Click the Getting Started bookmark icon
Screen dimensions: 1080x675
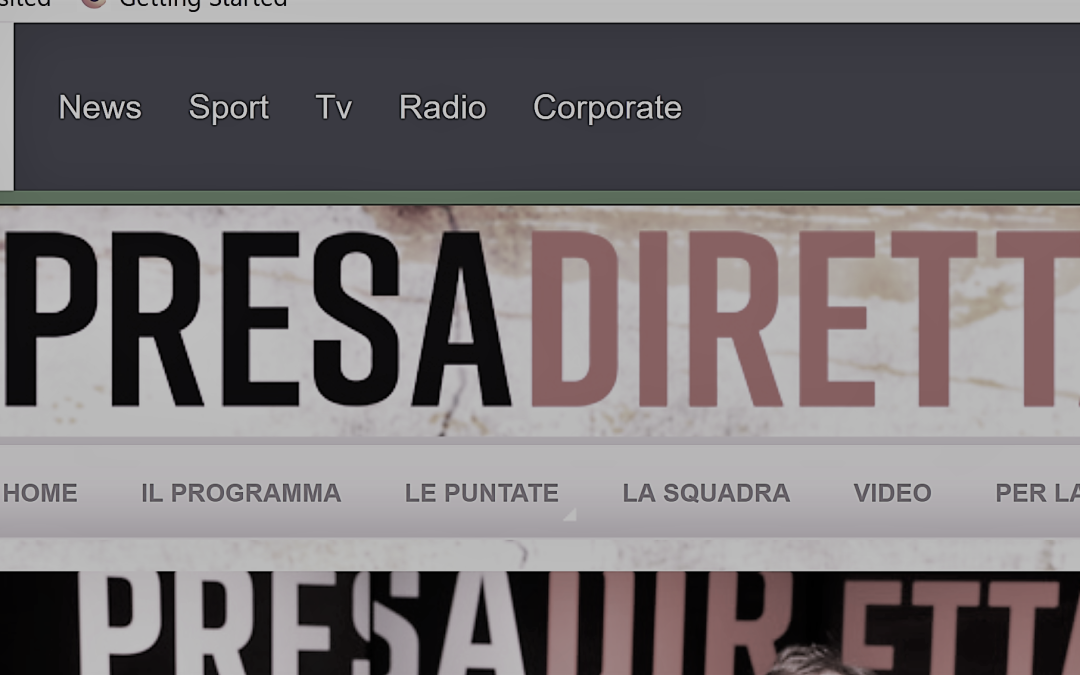[x=94, y=3]
